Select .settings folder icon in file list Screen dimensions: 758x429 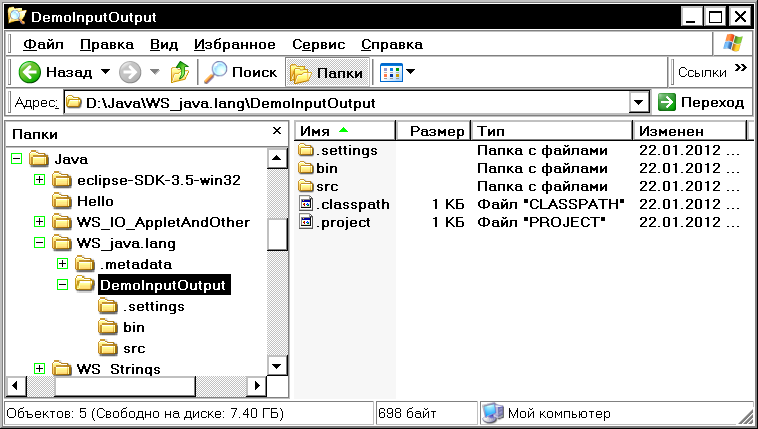(306, 150)
